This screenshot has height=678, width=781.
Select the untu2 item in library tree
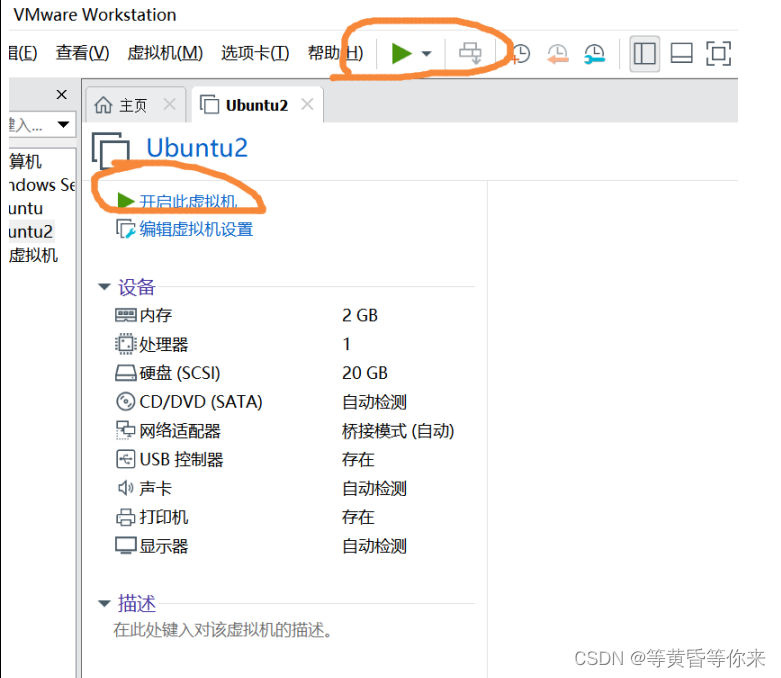point(31,232)
